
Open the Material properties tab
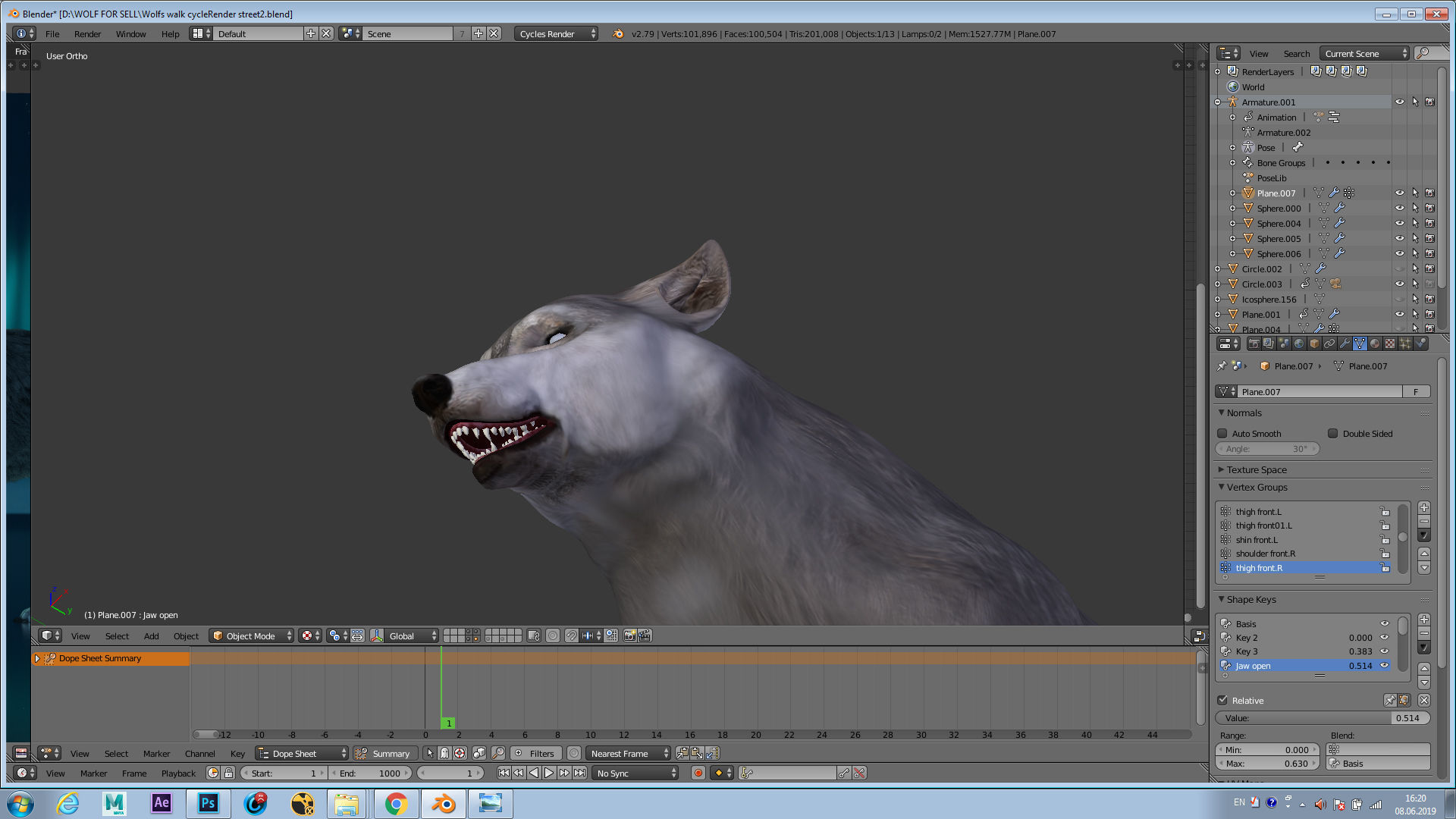1375,344
